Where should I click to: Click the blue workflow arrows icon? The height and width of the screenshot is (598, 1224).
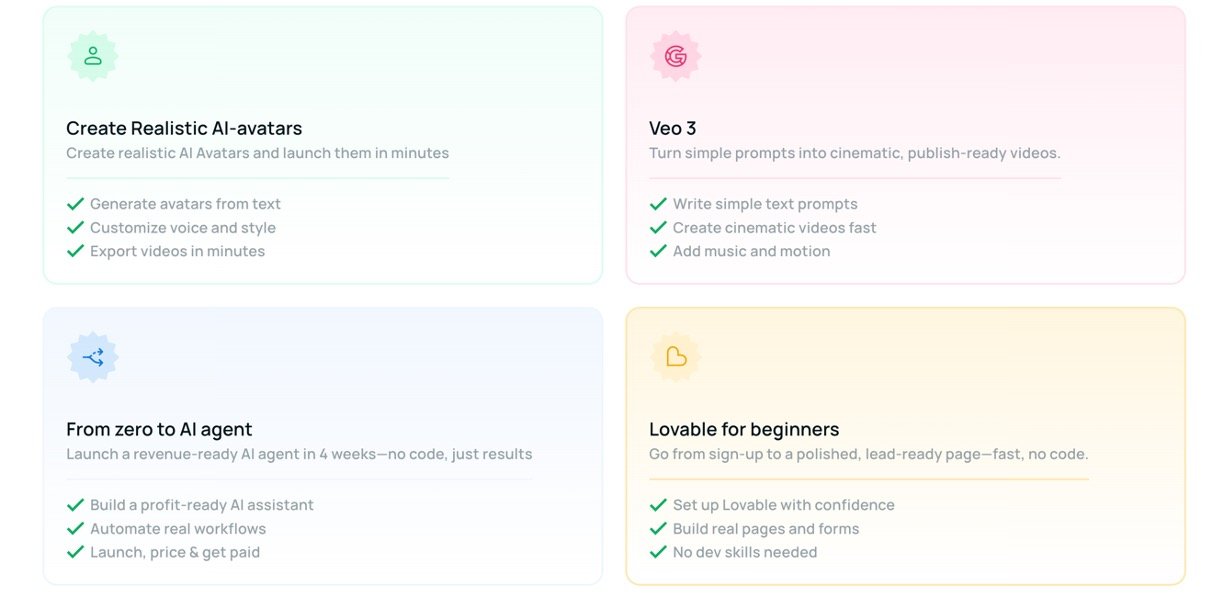click(x=93, y=357)
